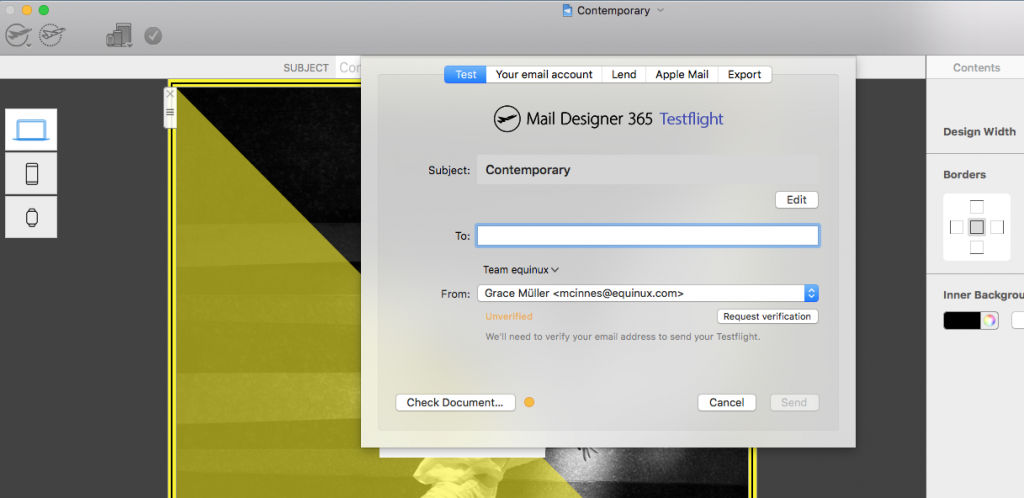This screenshot has height=498, width=1024.
Task: Click the Edit subject button
Action: click(797, 200)
